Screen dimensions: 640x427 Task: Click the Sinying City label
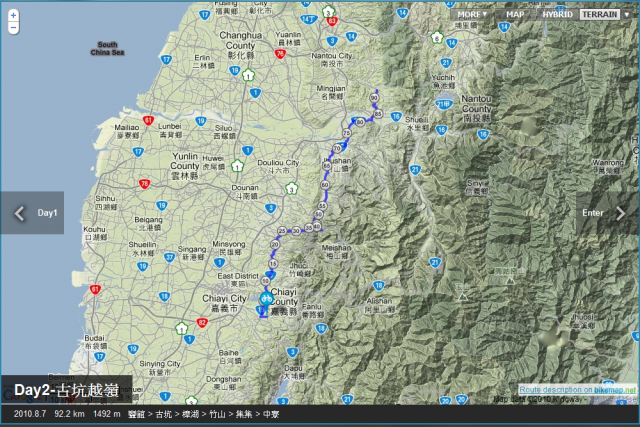tap(160, 368)
